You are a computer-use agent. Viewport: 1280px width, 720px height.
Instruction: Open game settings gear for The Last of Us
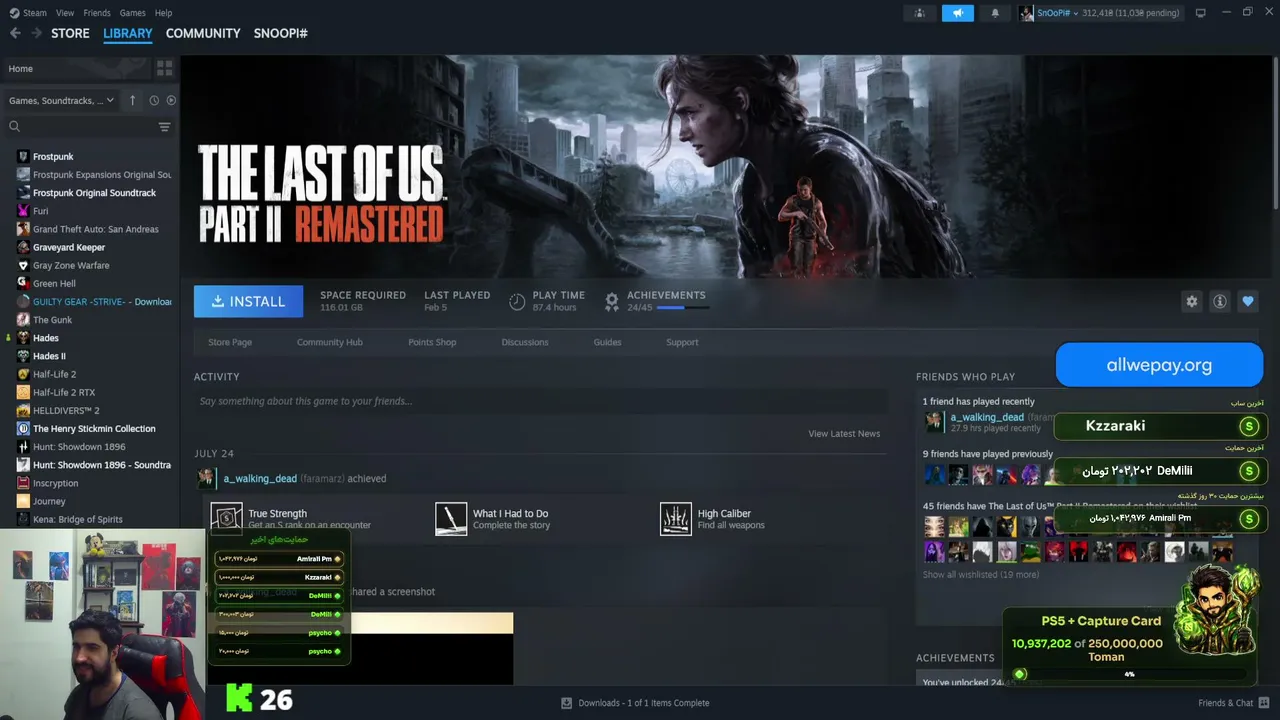(x=1191, y=301)
